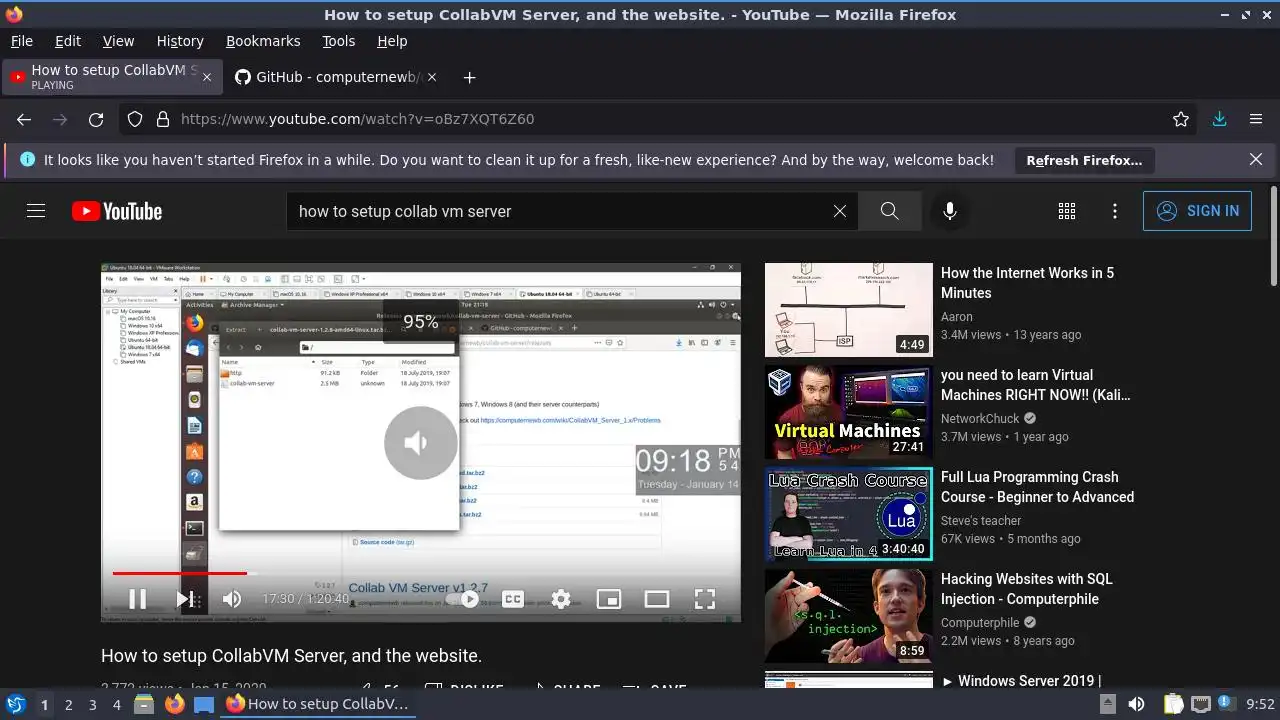1280x720 pixels.
Task: Click the taskbar Firefox window entry
Action: point(316,704)
